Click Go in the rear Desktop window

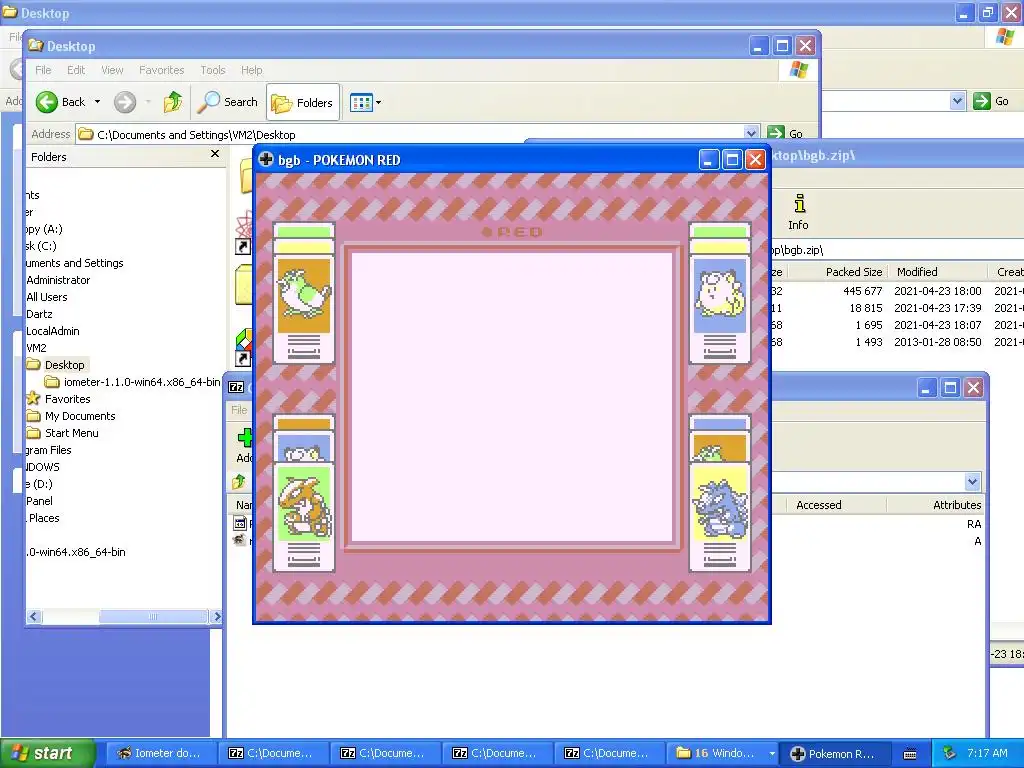991,101
